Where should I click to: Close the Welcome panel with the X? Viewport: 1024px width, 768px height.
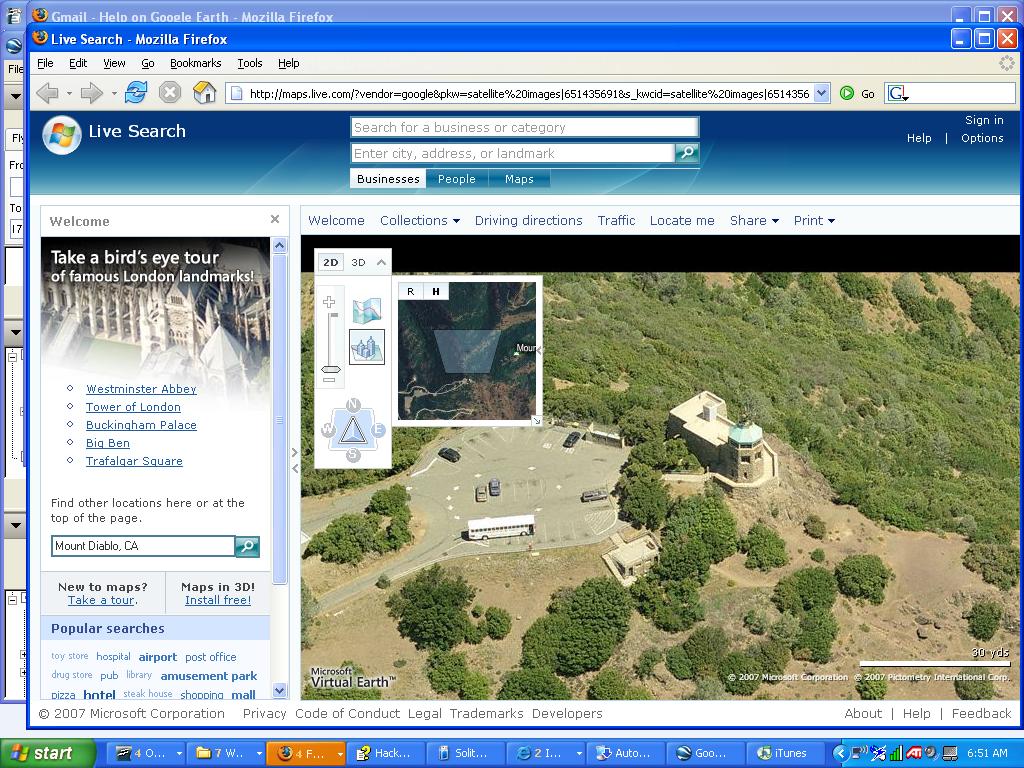click(275, 219)
